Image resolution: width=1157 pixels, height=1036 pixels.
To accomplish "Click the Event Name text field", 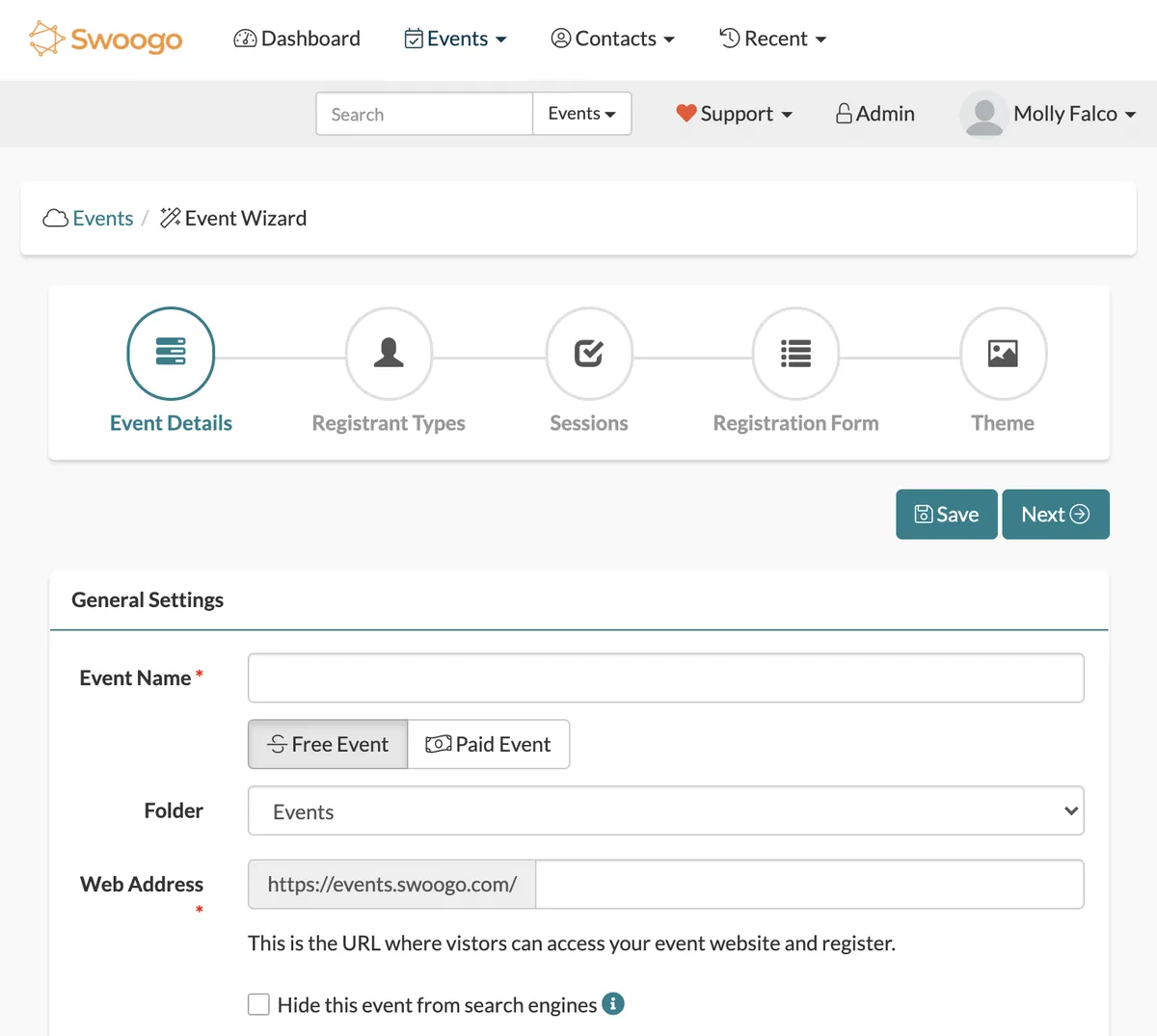I will click(x=666, y=678).
